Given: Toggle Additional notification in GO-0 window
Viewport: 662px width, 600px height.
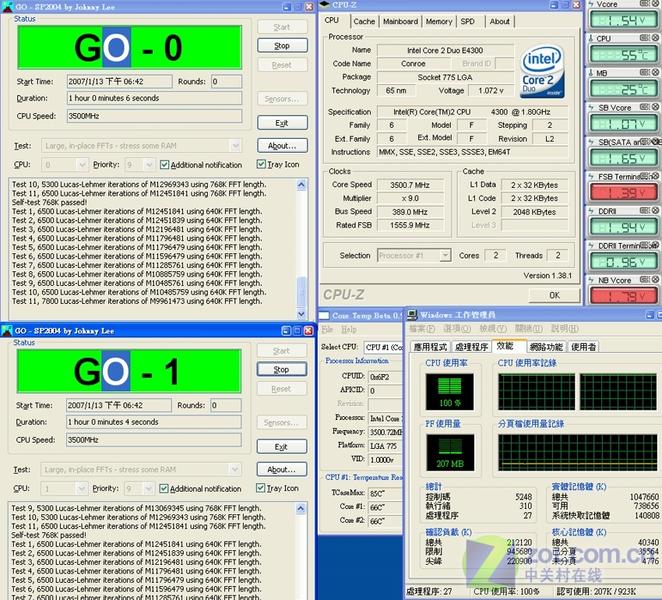Looking at the screenshot, I should pos(165,165).
